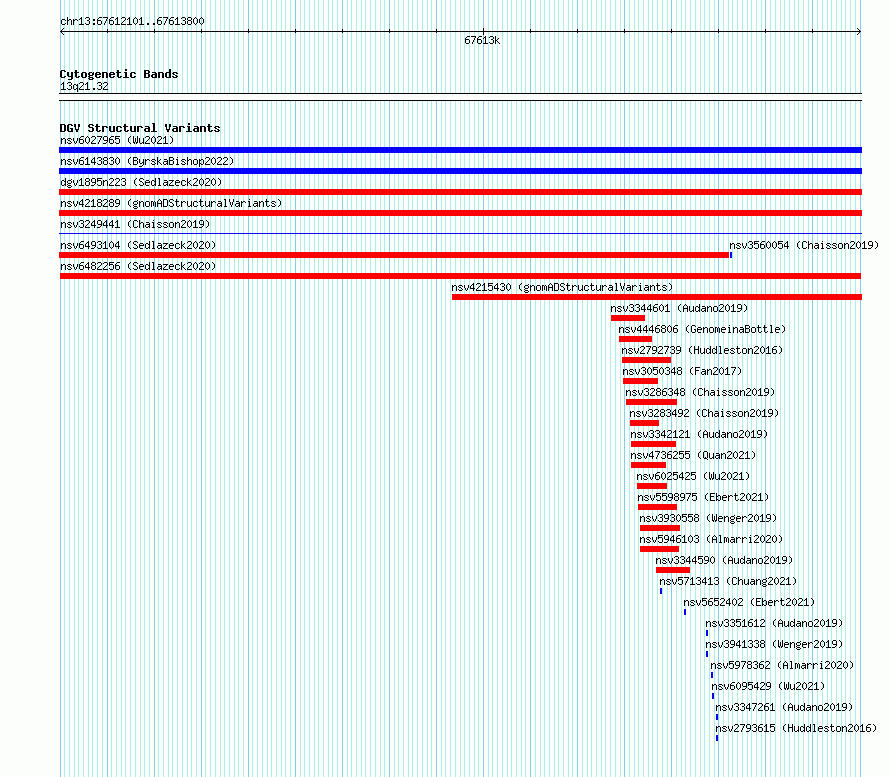Viewport: 890px width, 777px height.
Task: Click the red bar of nsv5946103
Action: pos(659,549)
